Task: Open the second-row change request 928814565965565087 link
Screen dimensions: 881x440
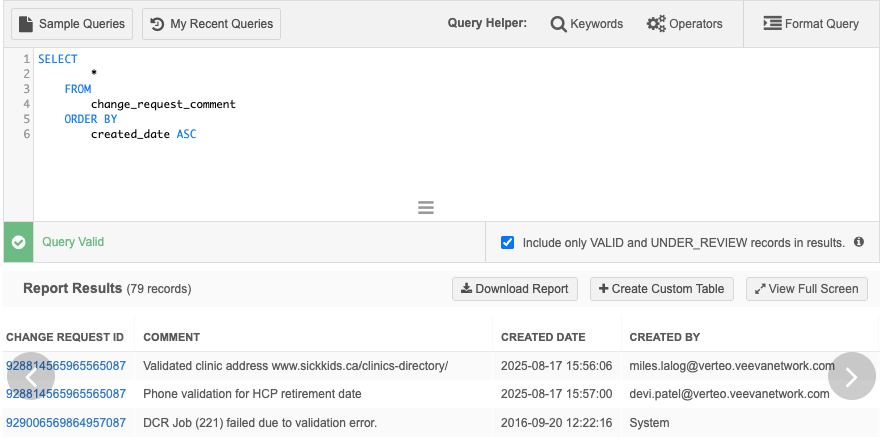Action: coord(66,394)
